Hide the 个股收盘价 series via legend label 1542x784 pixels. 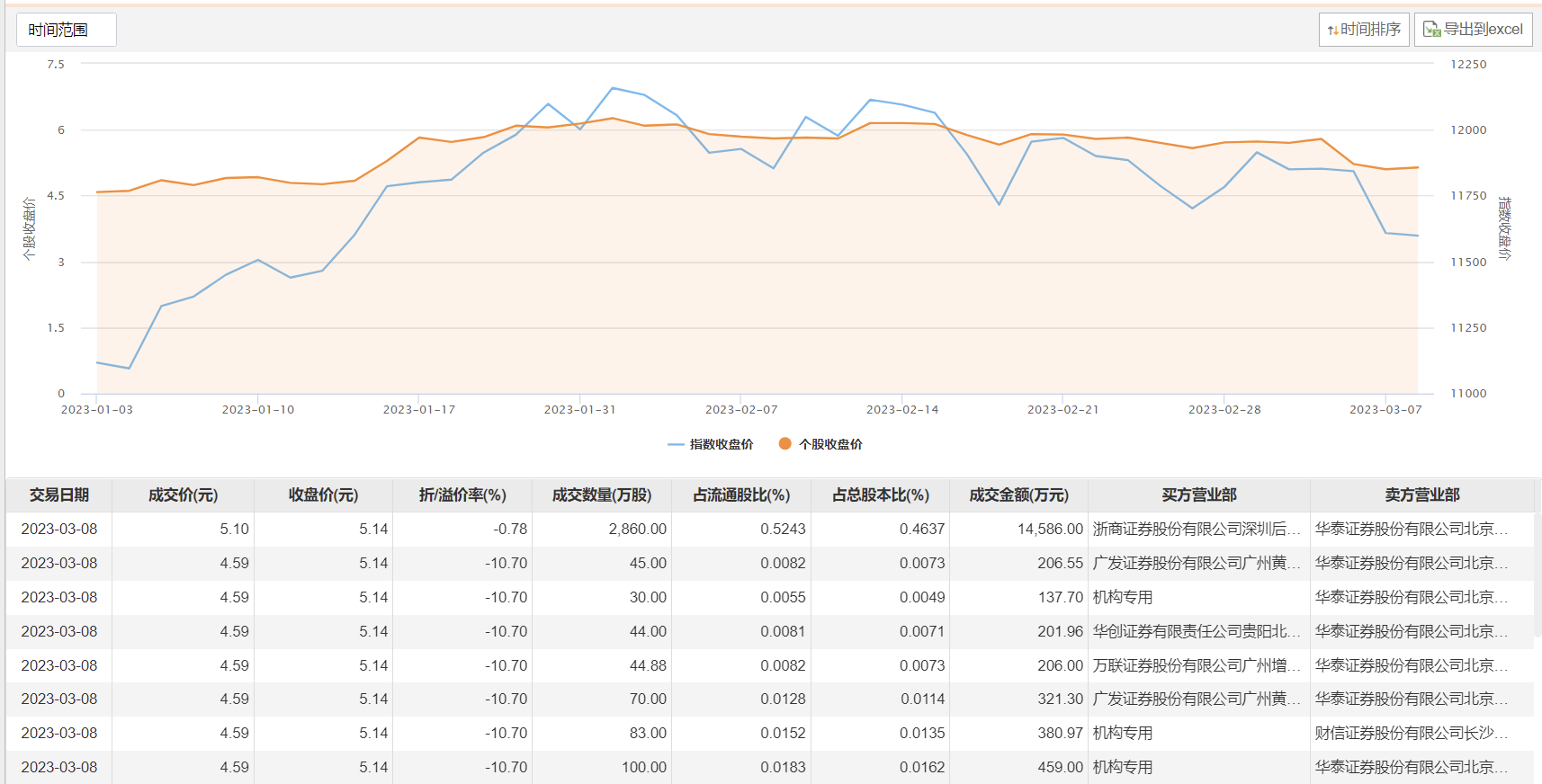[830, 444]
